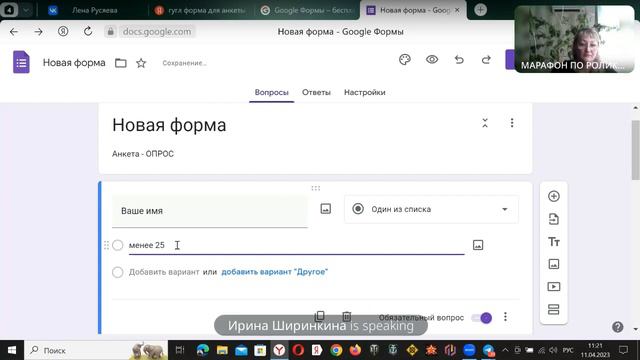
Task: View site security lock icon
Action: [110, 31]
